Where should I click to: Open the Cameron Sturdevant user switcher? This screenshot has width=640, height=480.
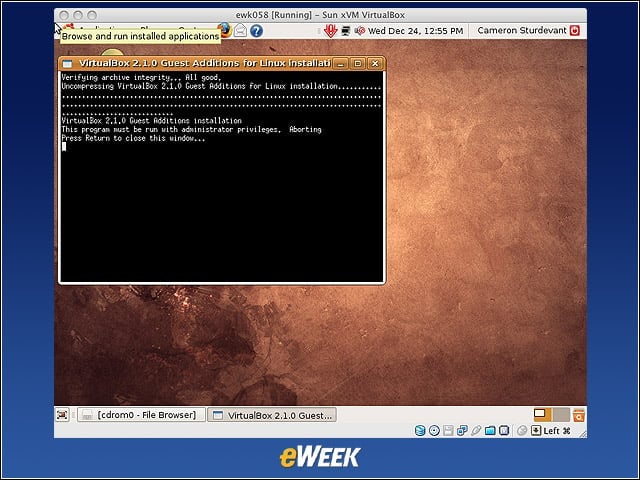click(x=522, y=30)
